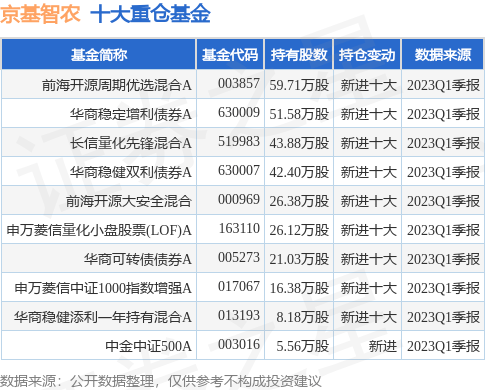This screenshot has height=390, width=485.
Task: Click the 51.58万股 holdings cell
Action: coord(299,114)
